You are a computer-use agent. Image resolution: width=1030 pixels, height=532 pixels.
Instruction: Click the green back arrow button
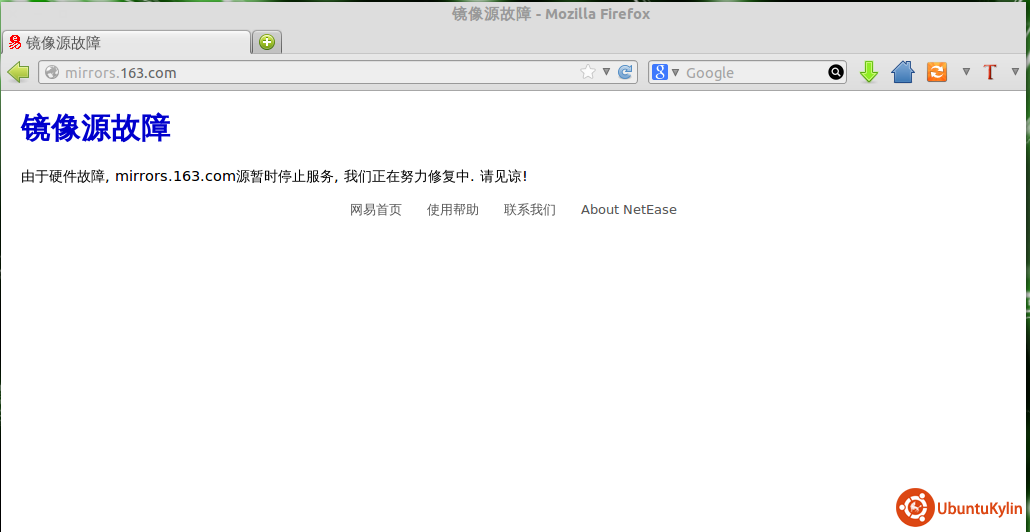click(x=18, y=72)
